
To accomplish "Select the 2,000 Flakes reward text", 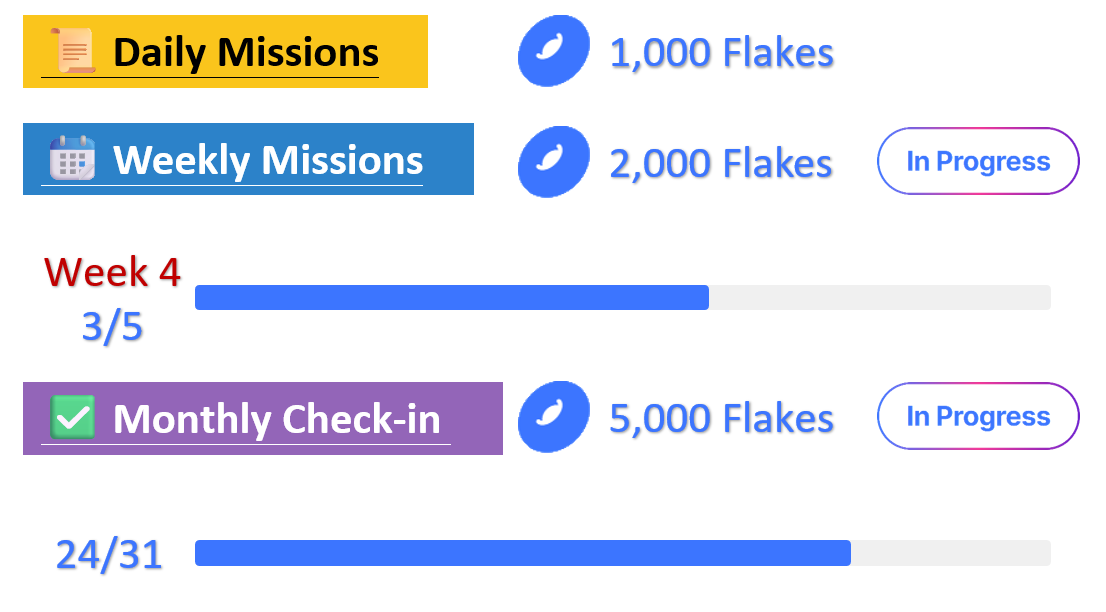I will [x=721, y=162].
